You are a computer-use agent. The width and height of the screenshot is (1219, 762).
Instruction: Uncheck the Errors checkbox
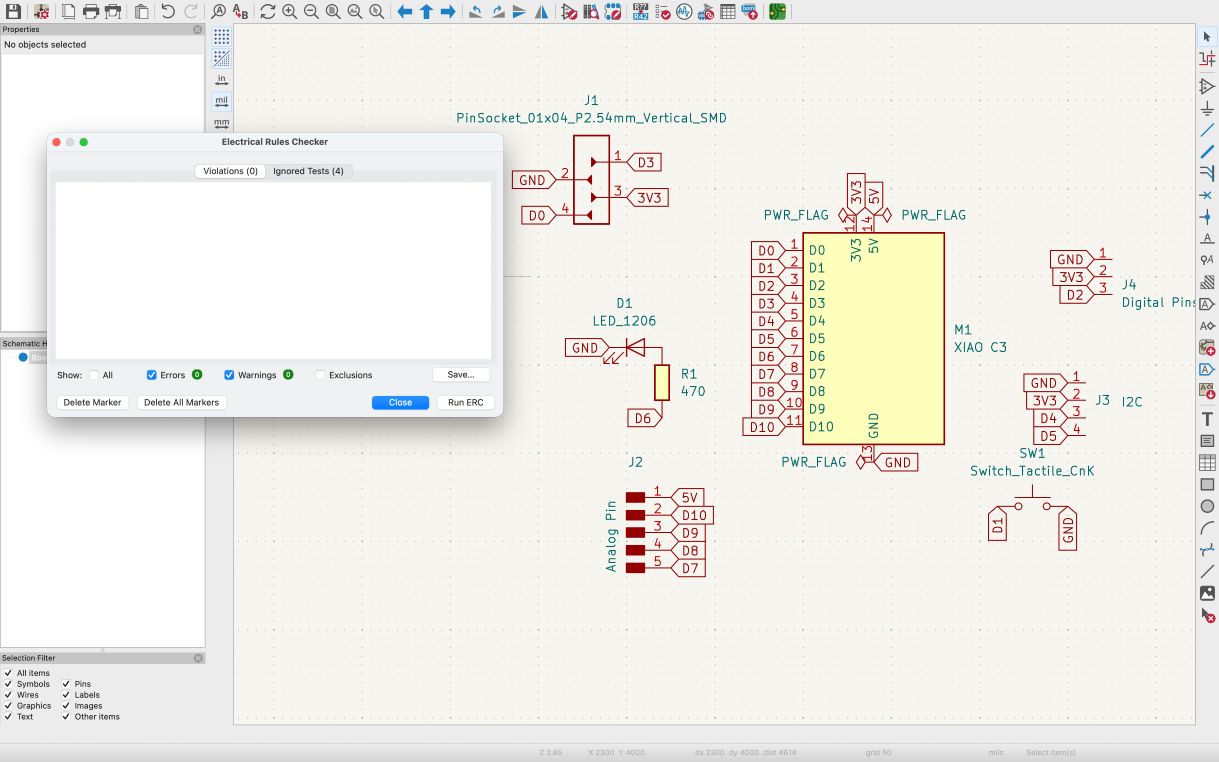152,375
